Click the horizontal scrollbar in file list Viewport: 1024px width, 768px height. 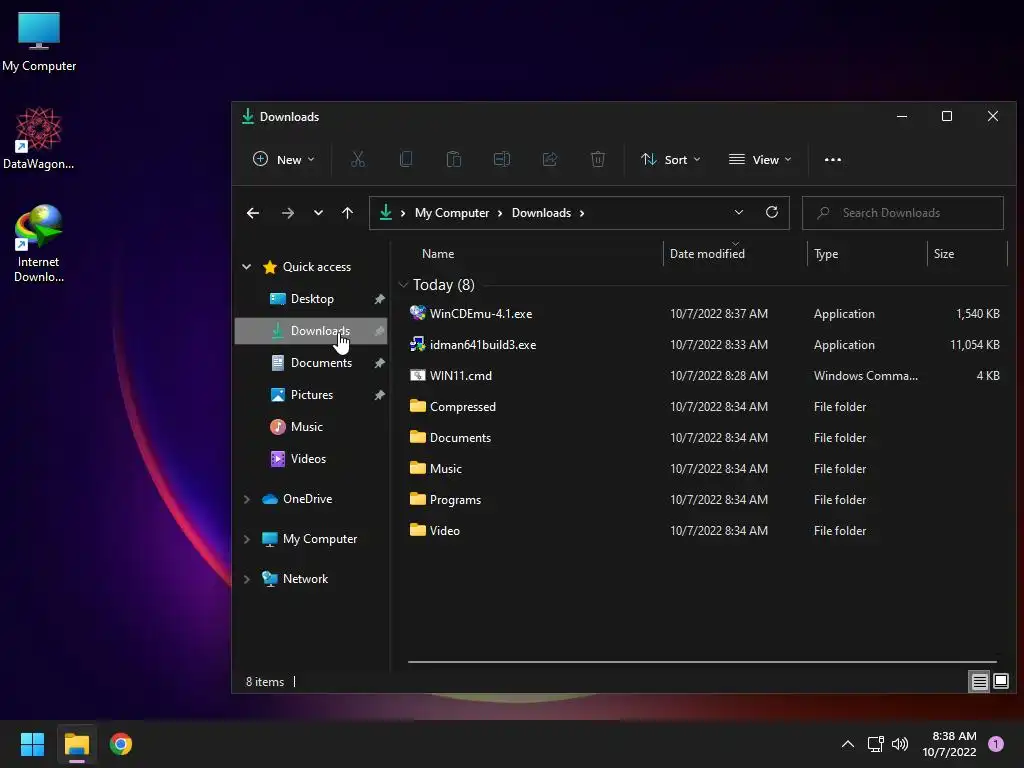coord(702,662)
